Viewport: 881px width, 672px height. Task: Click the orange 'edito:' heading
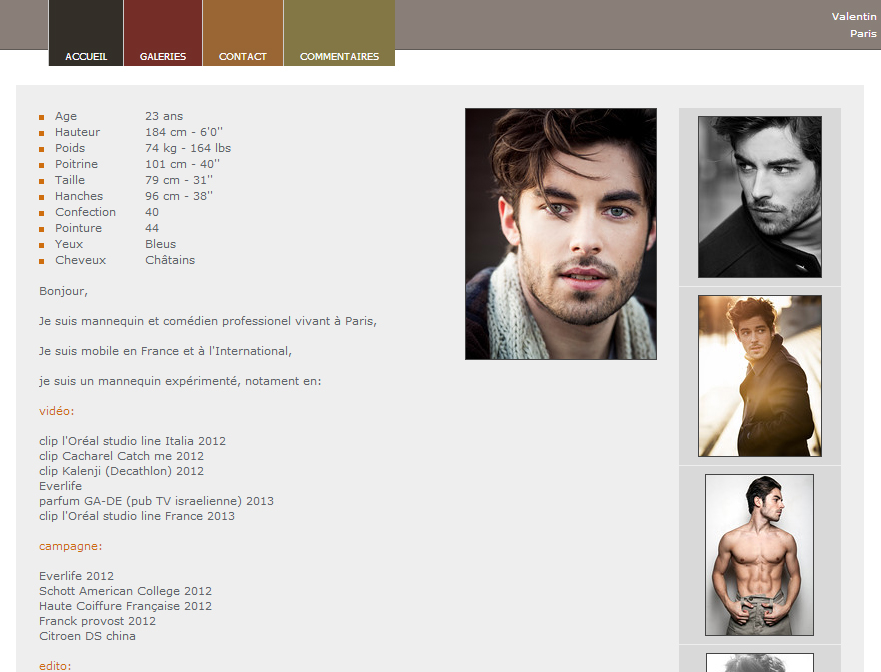(x=55, y=666)
